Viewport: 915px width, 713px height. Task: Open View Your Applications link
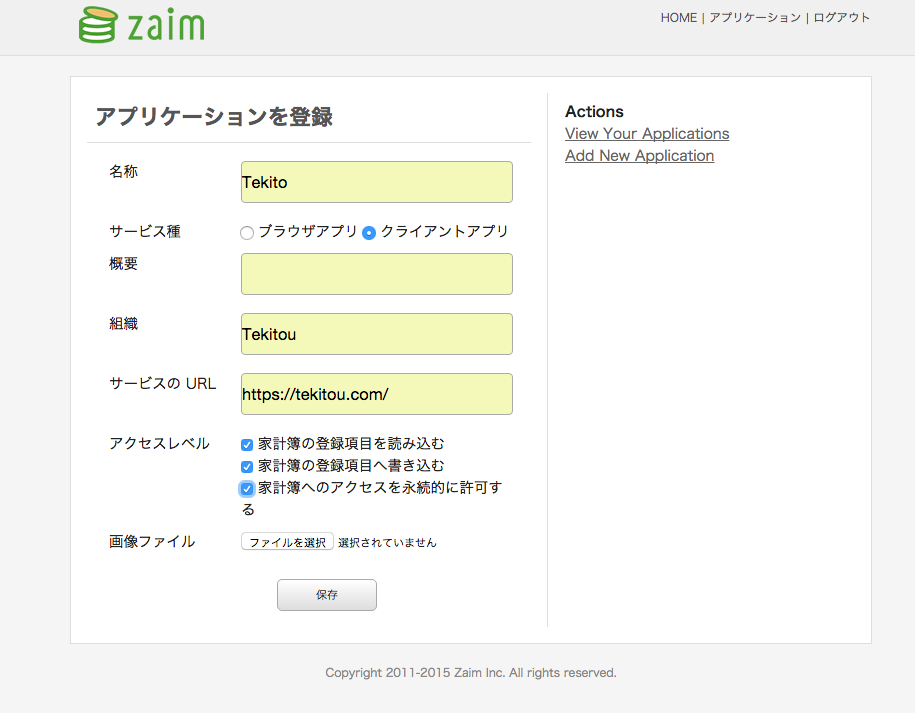coord(647,134)
